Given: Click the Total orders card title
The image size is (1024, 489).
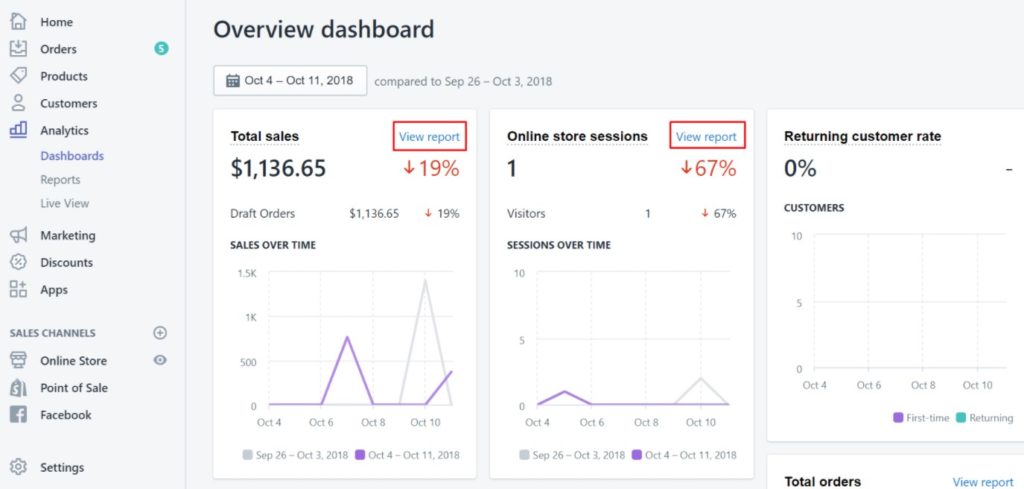Looking at the screenshot, I should tap(823, 482).
